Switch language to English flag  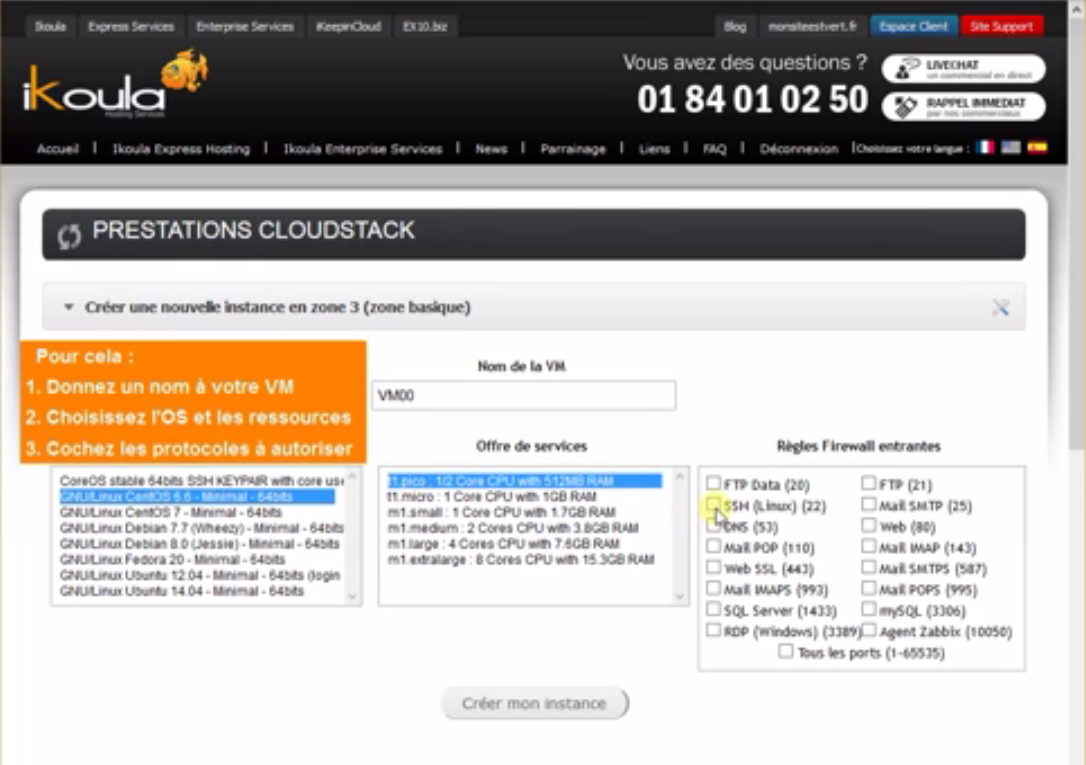[1011, 147]
